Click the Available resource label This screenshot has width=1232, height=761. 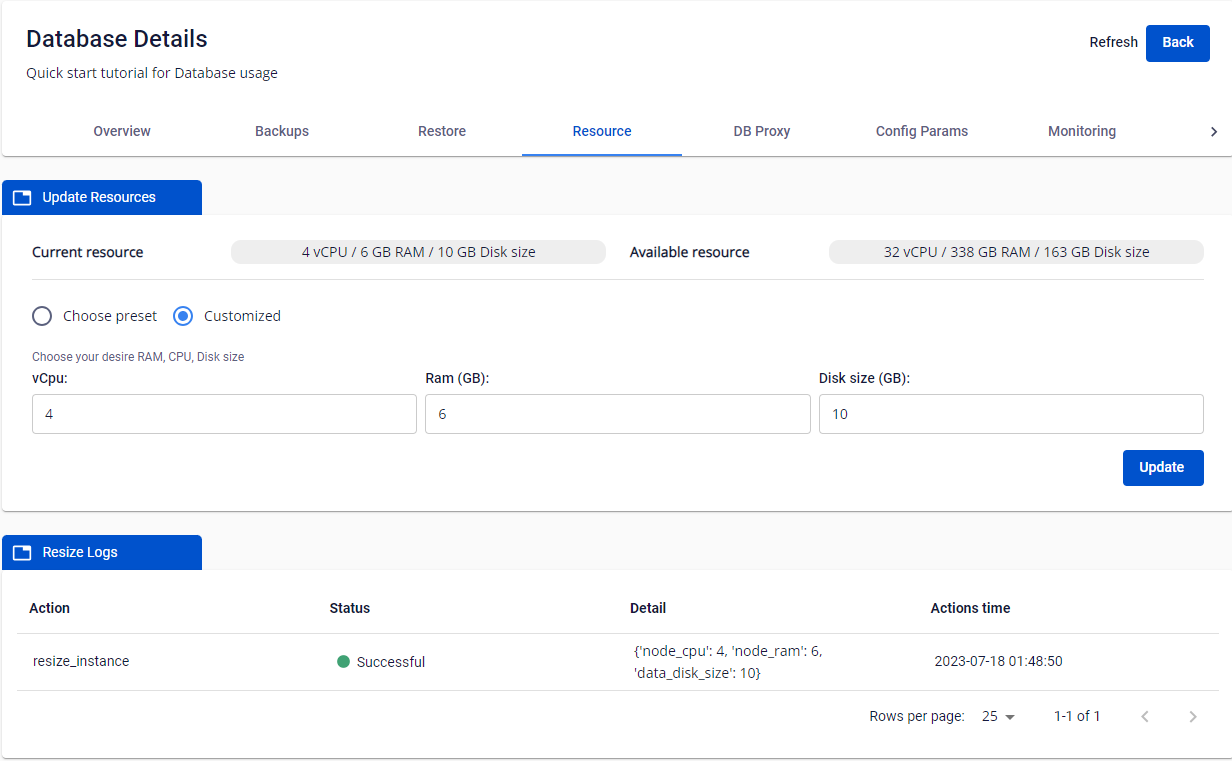[690, 252]
